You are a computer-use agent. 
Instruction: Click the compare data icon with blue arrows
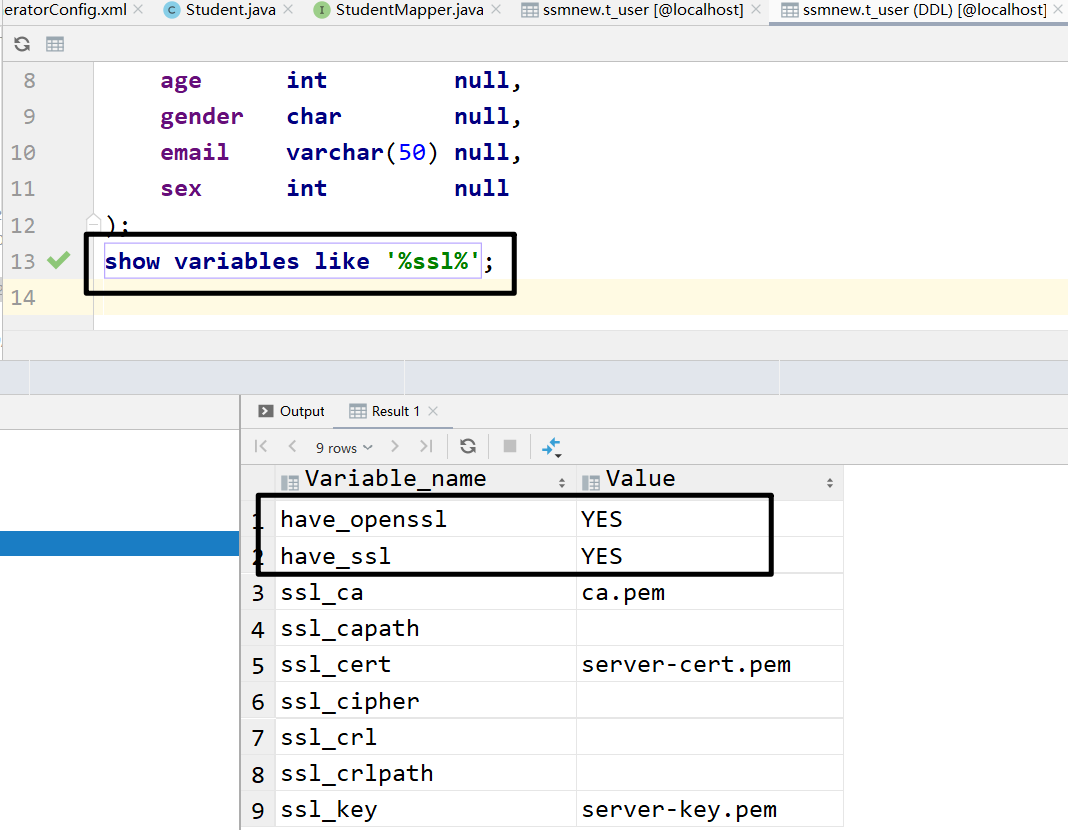[x=550, y=447]
